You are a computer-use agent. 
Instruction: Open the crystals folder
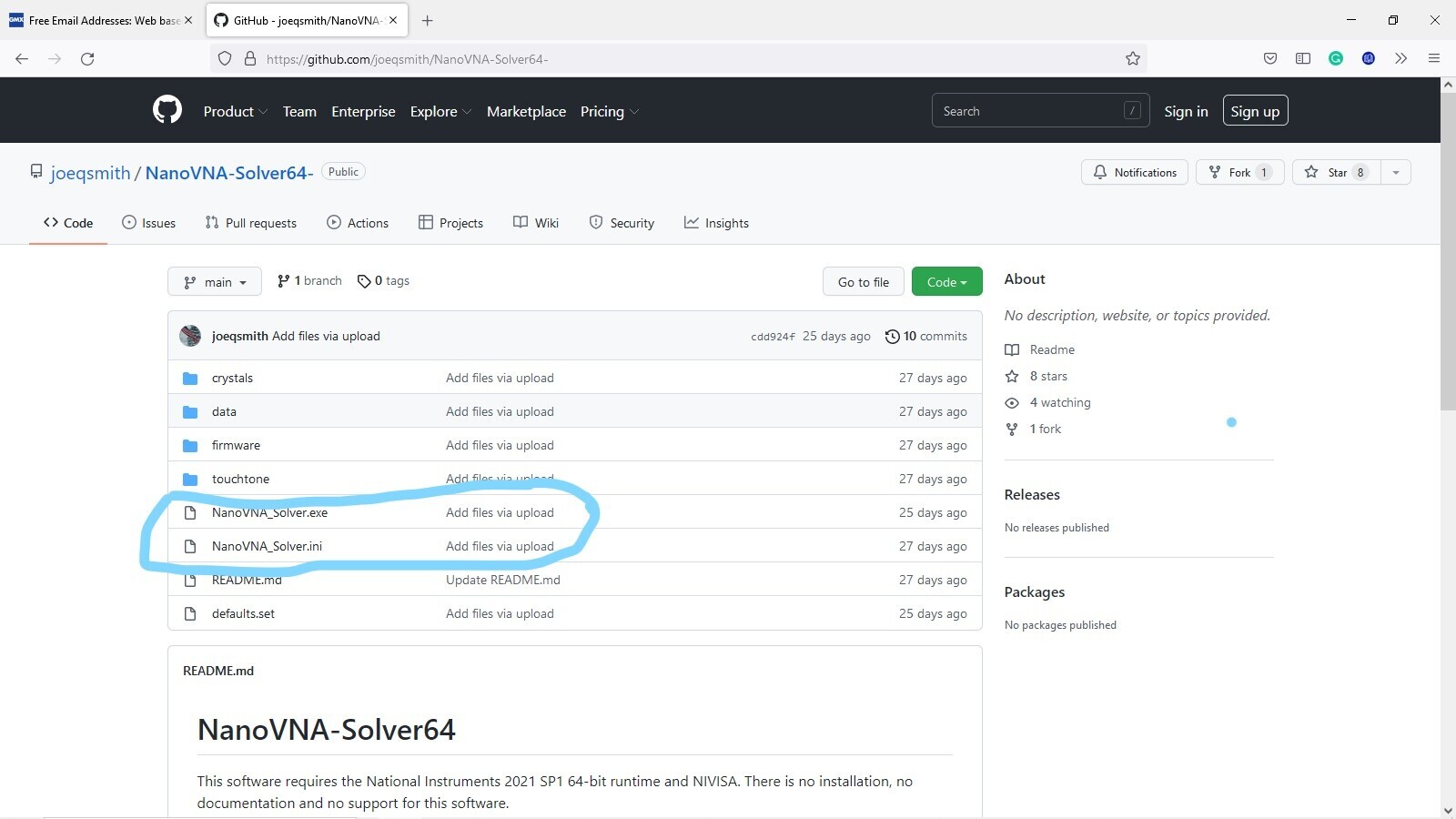(232, 378)
